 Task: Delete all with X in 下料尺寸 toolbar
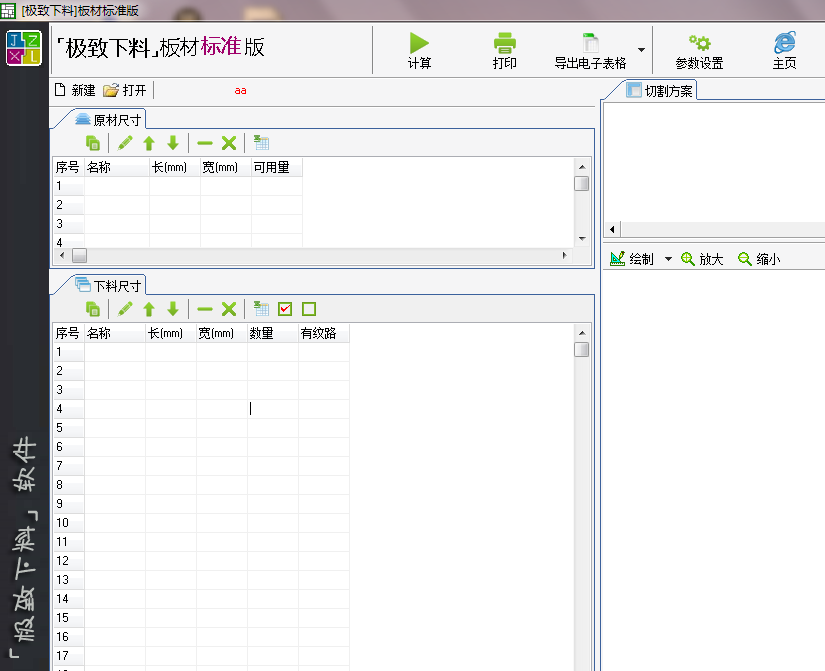pos(229,309)
